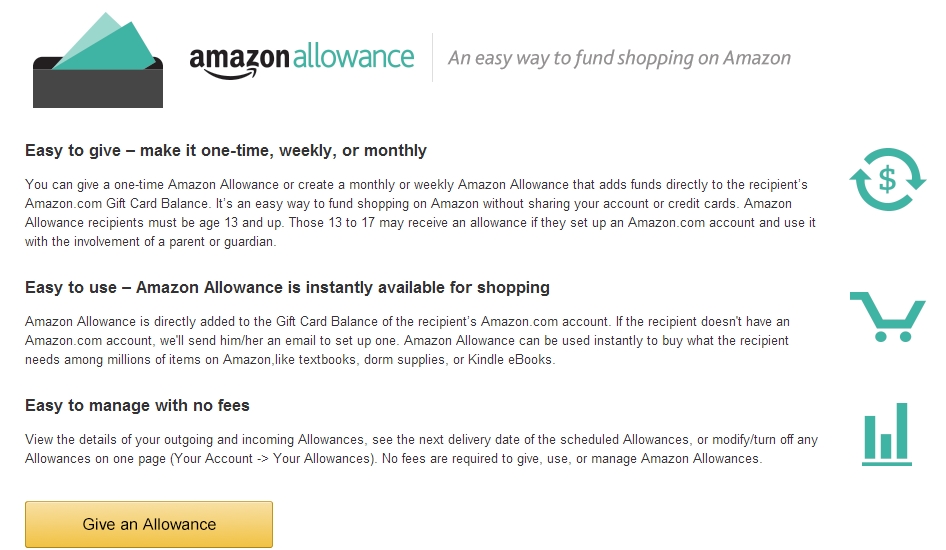Select the 'Easy to give' heading
946x550 pixels.
pos(226,151)
